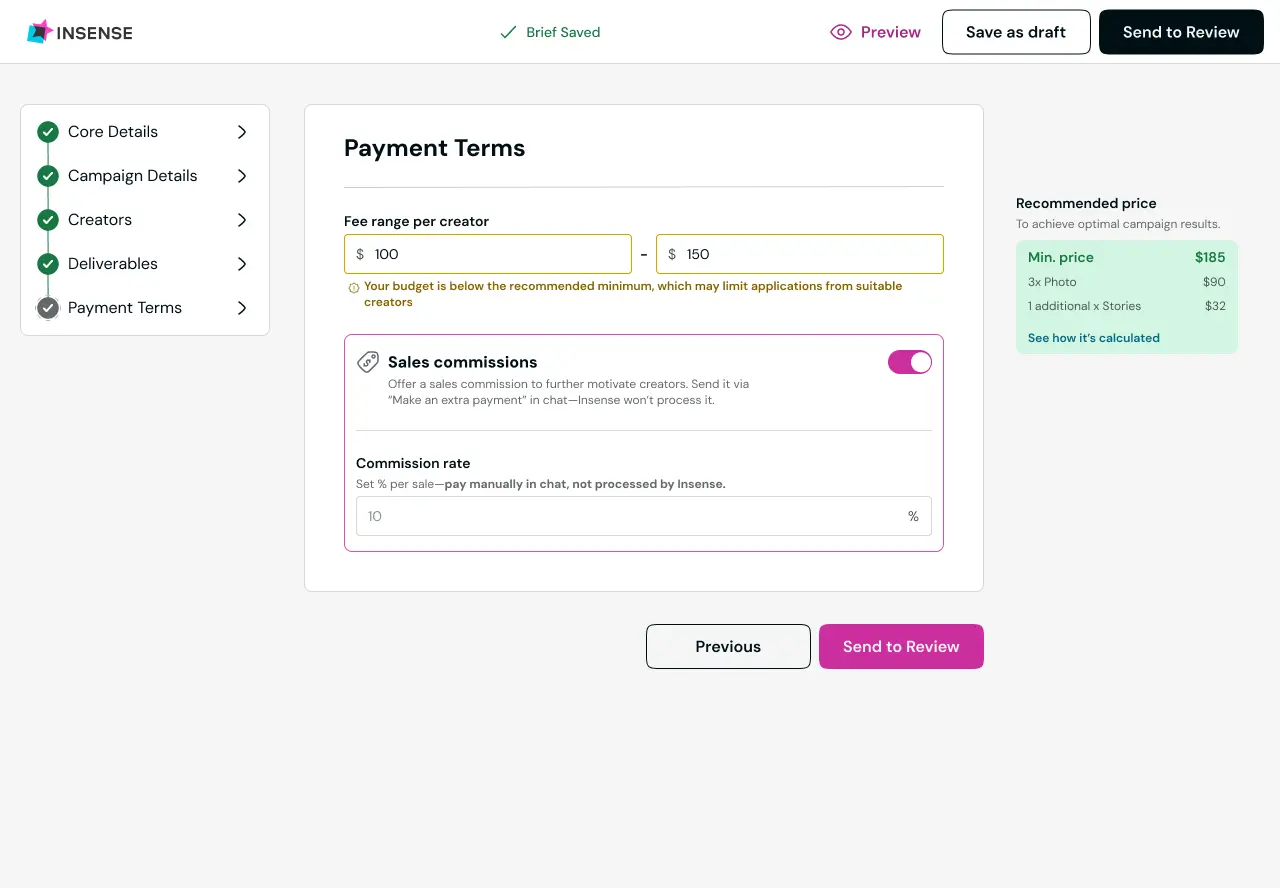Screen dimensions: 1280x888
Task: Click the checkmark beside Deliverables
Action: [x=47, y=263]
